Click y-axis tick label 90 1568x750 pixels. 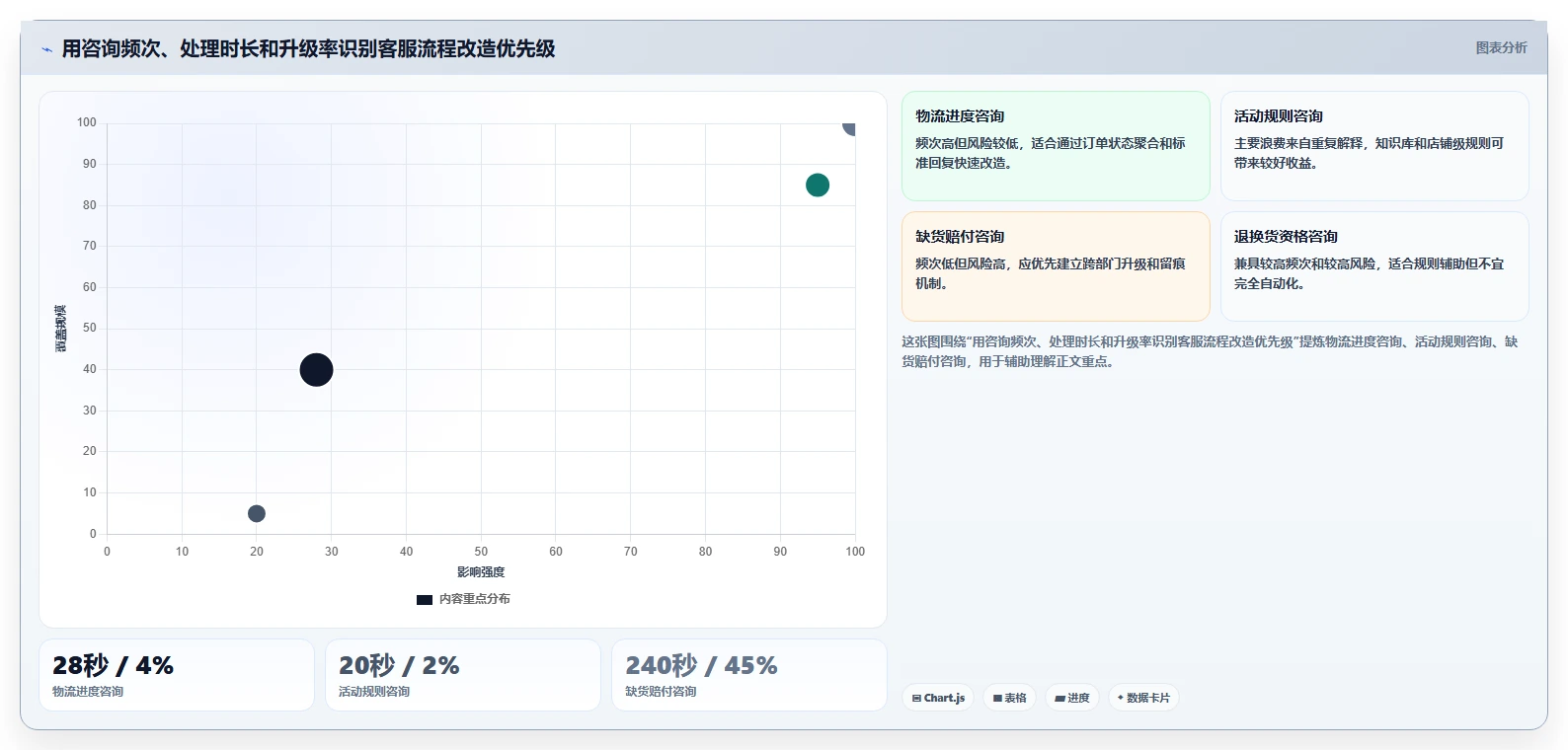click(90, 164)
